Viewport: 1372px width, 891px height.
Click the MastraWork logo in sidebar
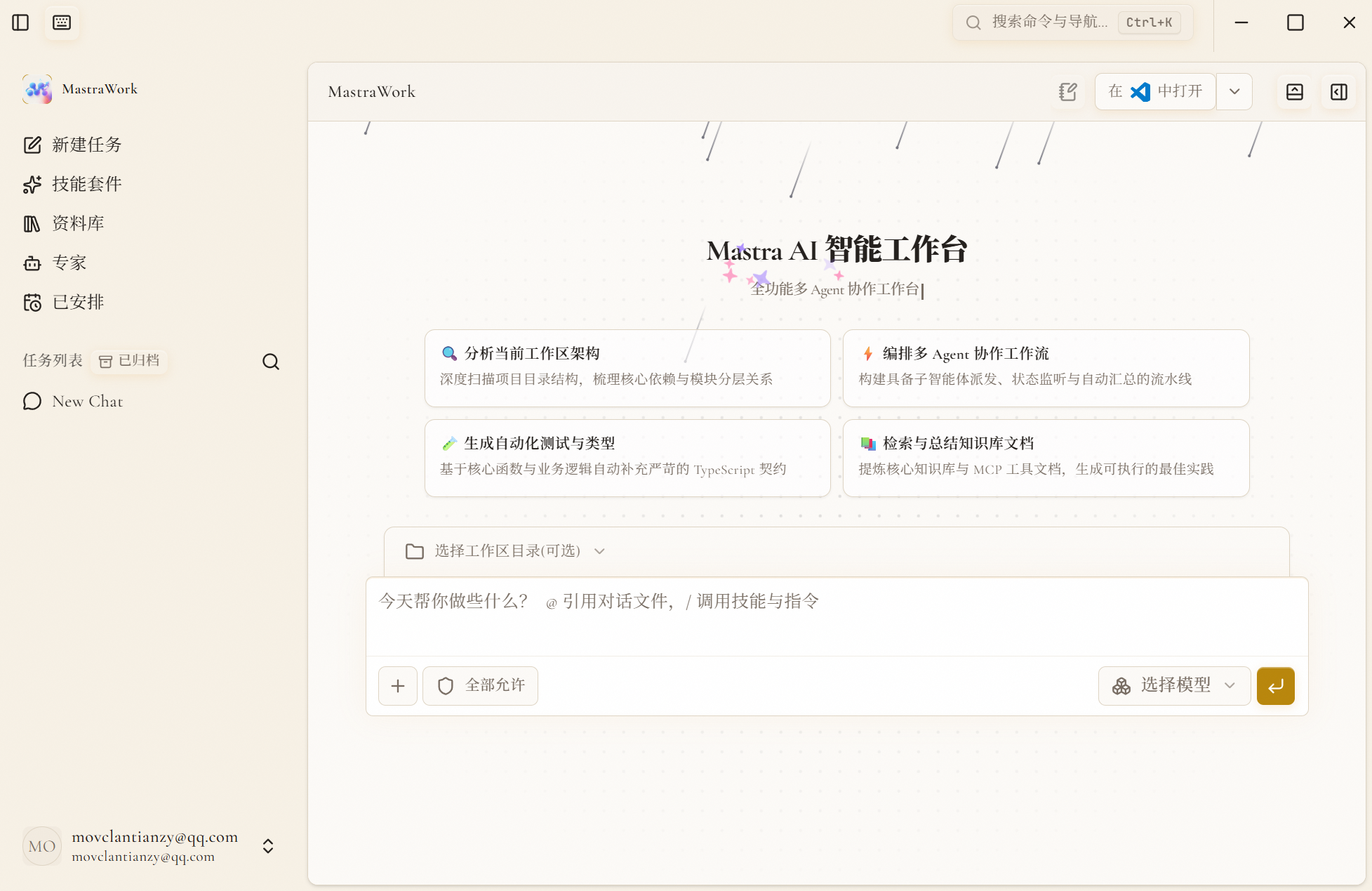[37, 89]
